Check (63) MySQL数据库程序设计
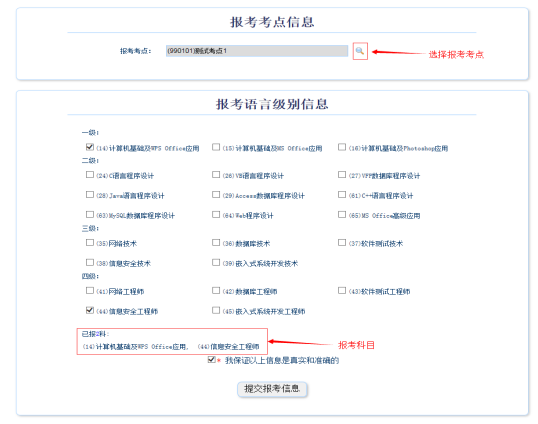 90,214
